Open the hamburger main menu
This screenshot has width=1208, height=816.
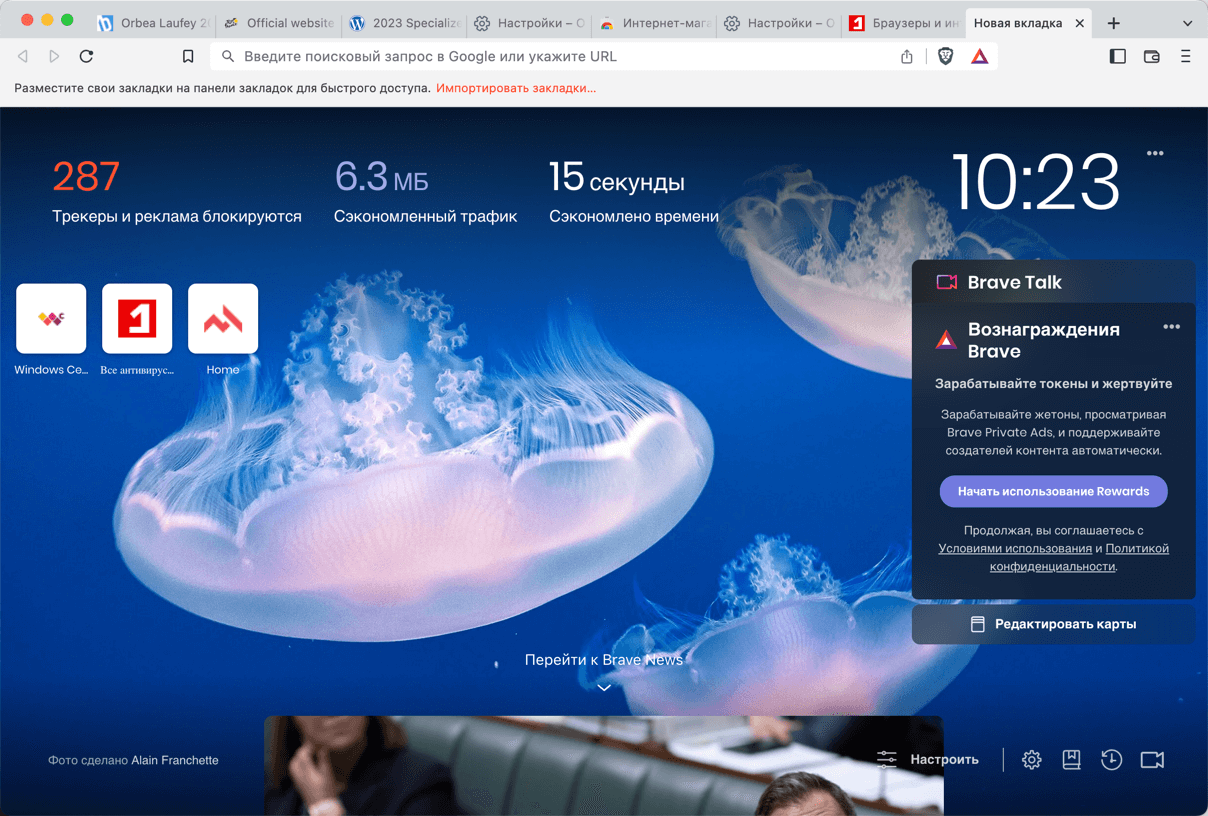(1185, 57)
